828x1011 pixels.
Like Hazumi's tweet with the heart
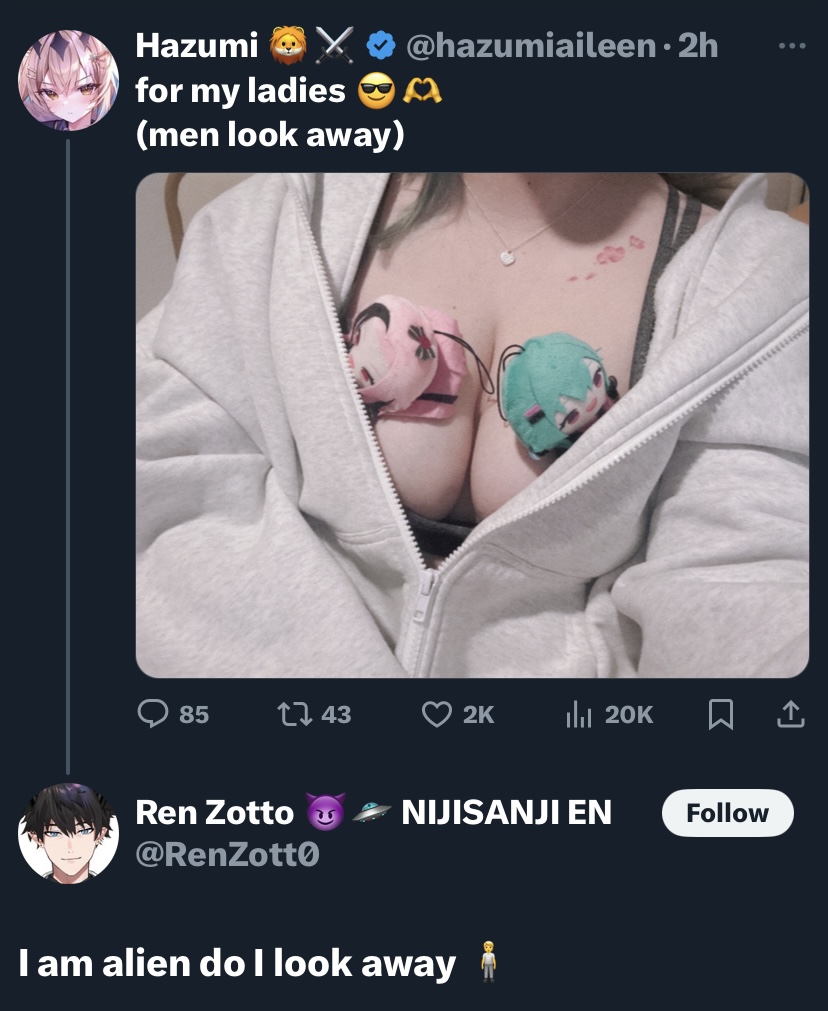[x=436, y=713]
